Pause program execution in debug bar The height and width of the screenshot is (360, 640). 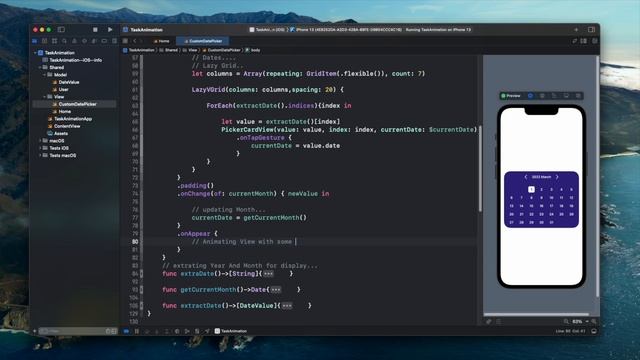click(x=137, y=331)
